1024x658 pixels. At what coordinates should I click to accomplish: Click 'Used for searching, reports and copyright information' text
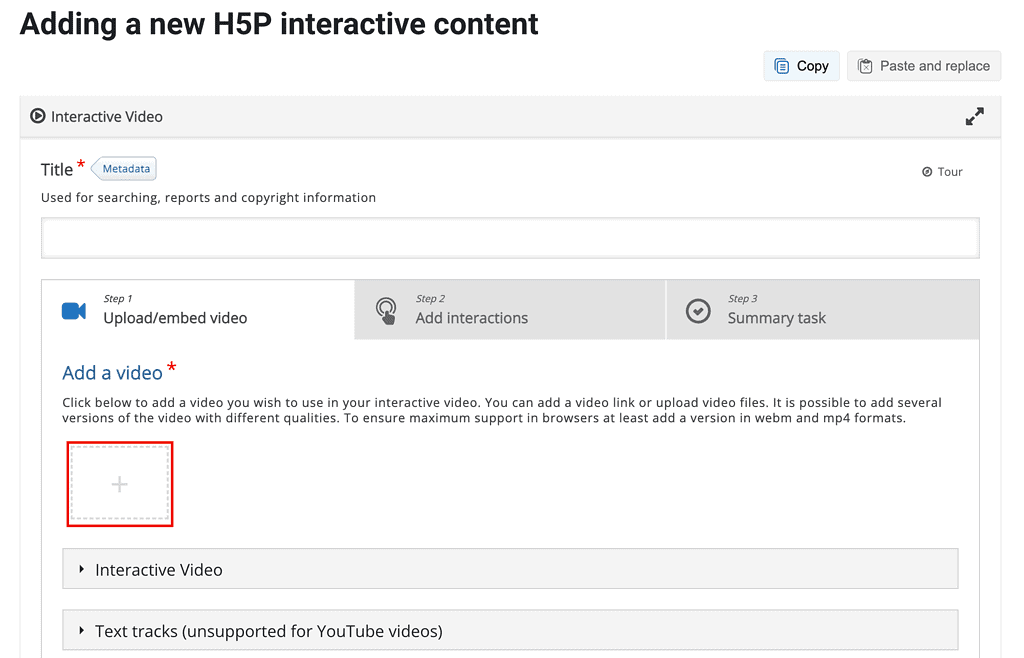[x=208, y=198]
